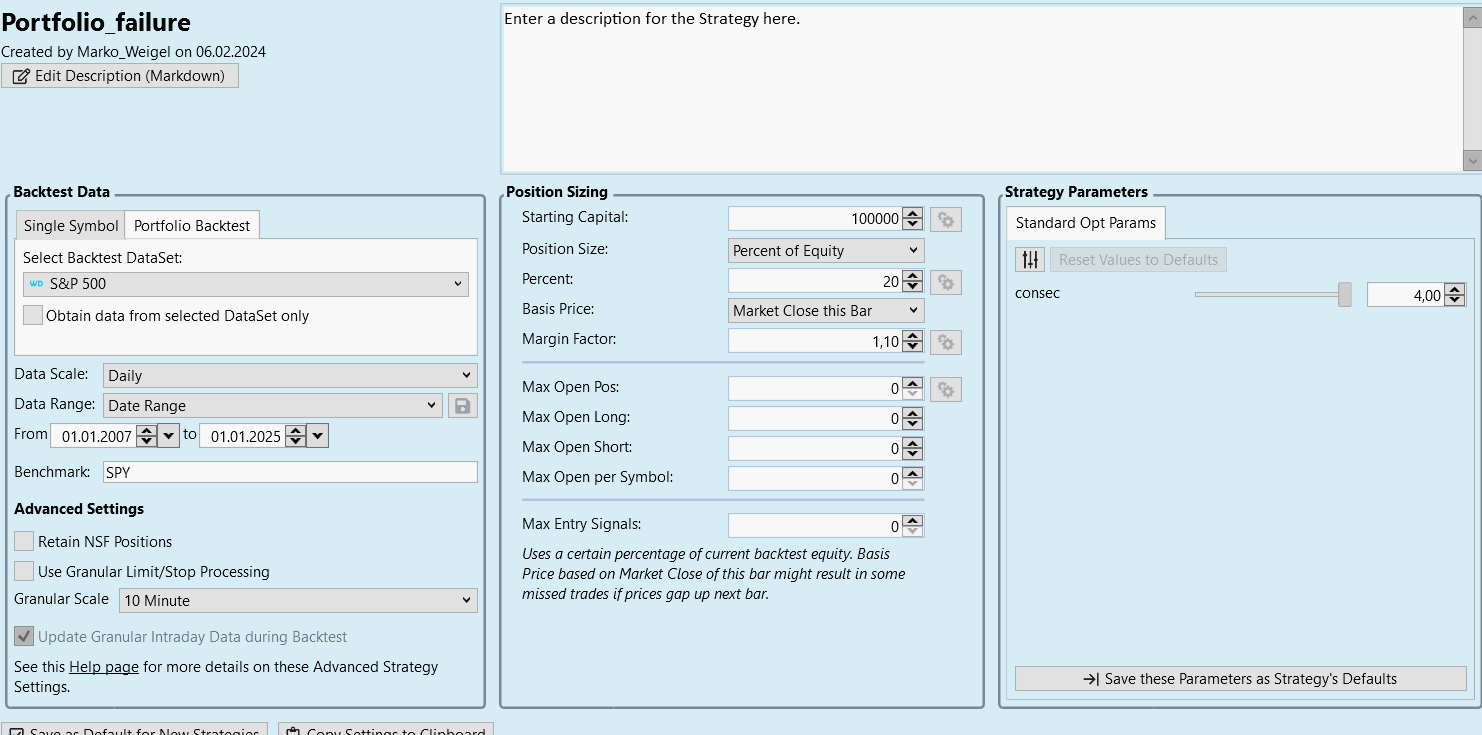Viewport: 1482px width, 735px height.
Task: Click the gear icon beside Margin Factor
Action: tap(945, 343)
